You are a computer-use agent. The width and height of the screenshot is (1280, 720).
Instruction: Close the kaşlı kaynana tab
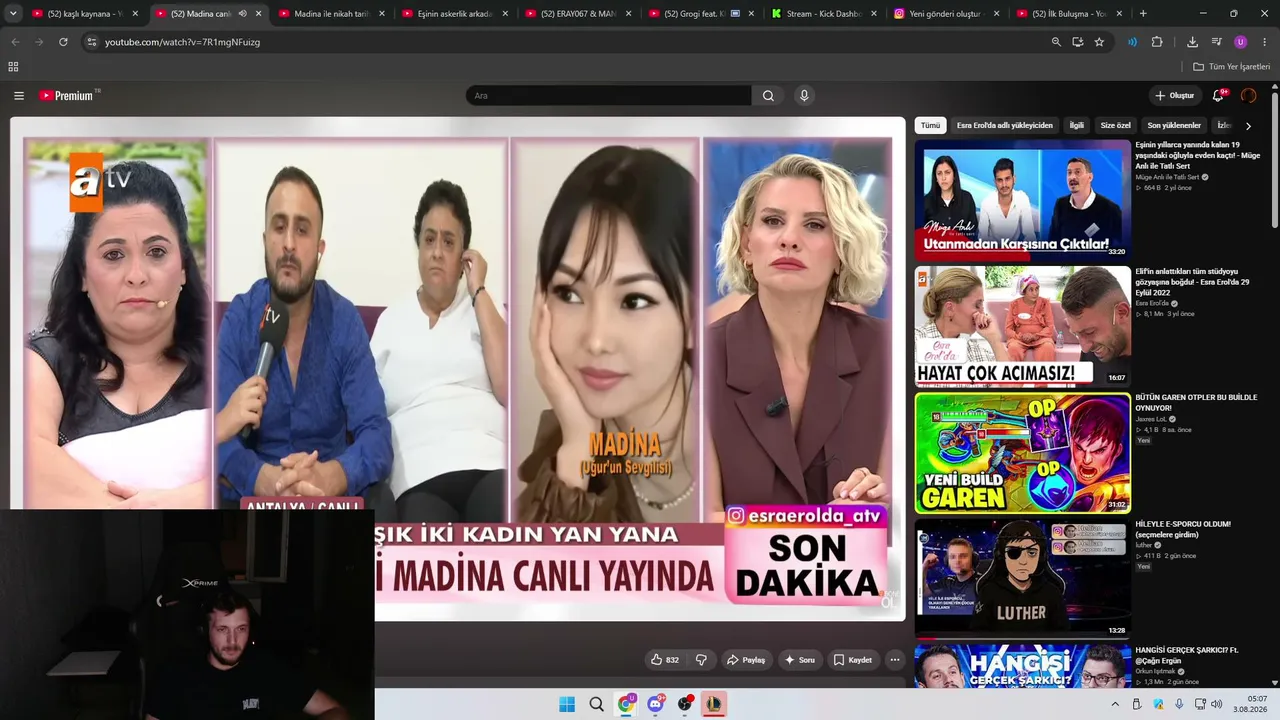click(x=135, y=14)
